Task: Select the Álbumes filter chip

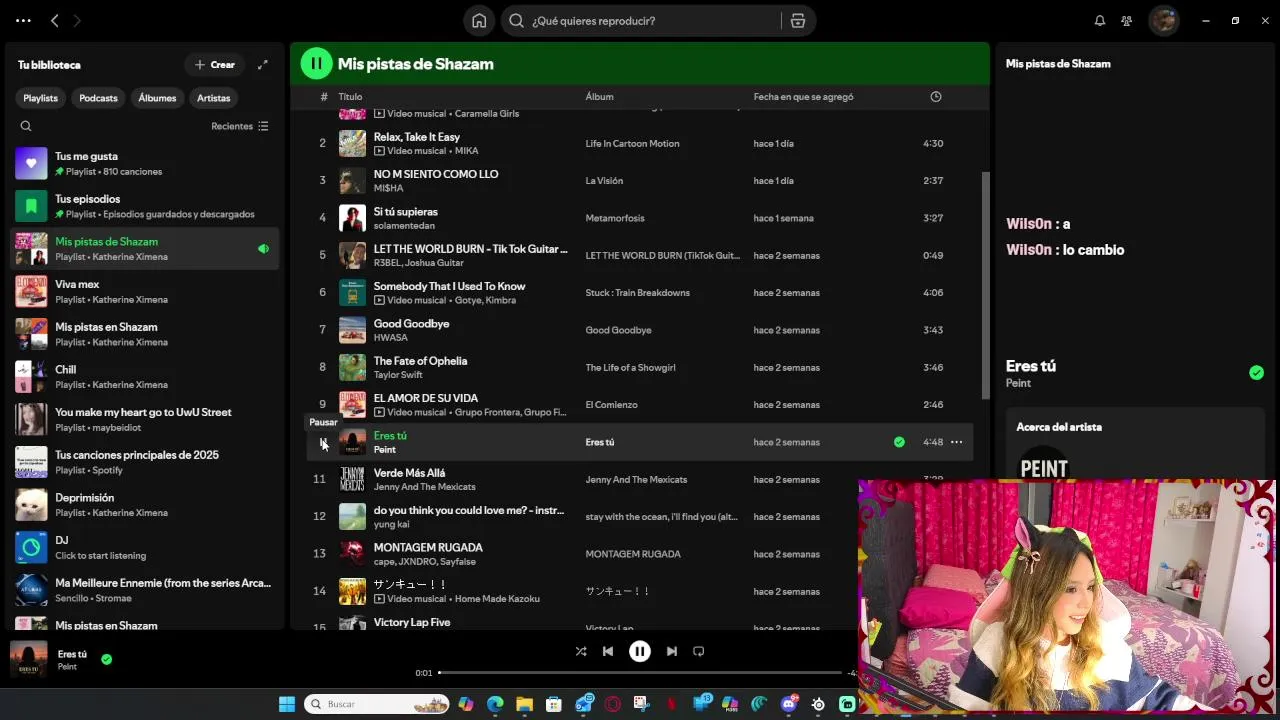Action: click(157, 98)
